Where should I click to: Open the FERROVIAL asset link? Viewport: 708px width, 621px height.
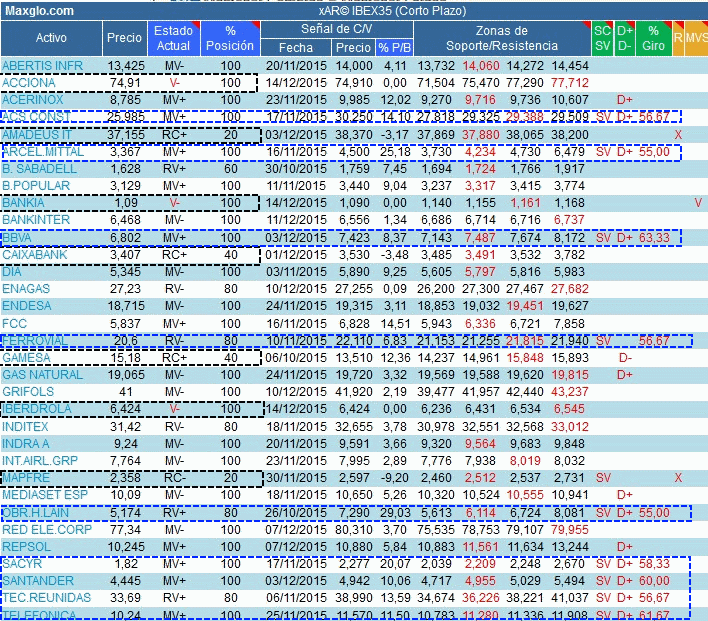tap(35, 341)
